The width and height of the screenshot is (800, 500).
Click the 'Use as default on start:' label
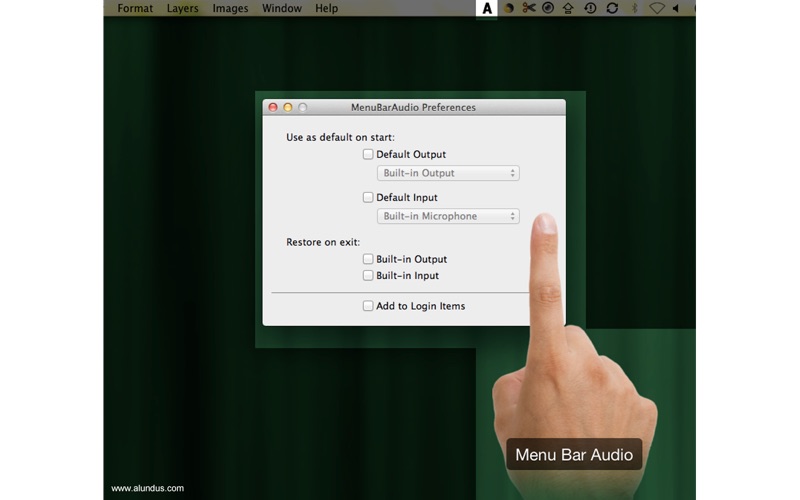tap(340, 137)
